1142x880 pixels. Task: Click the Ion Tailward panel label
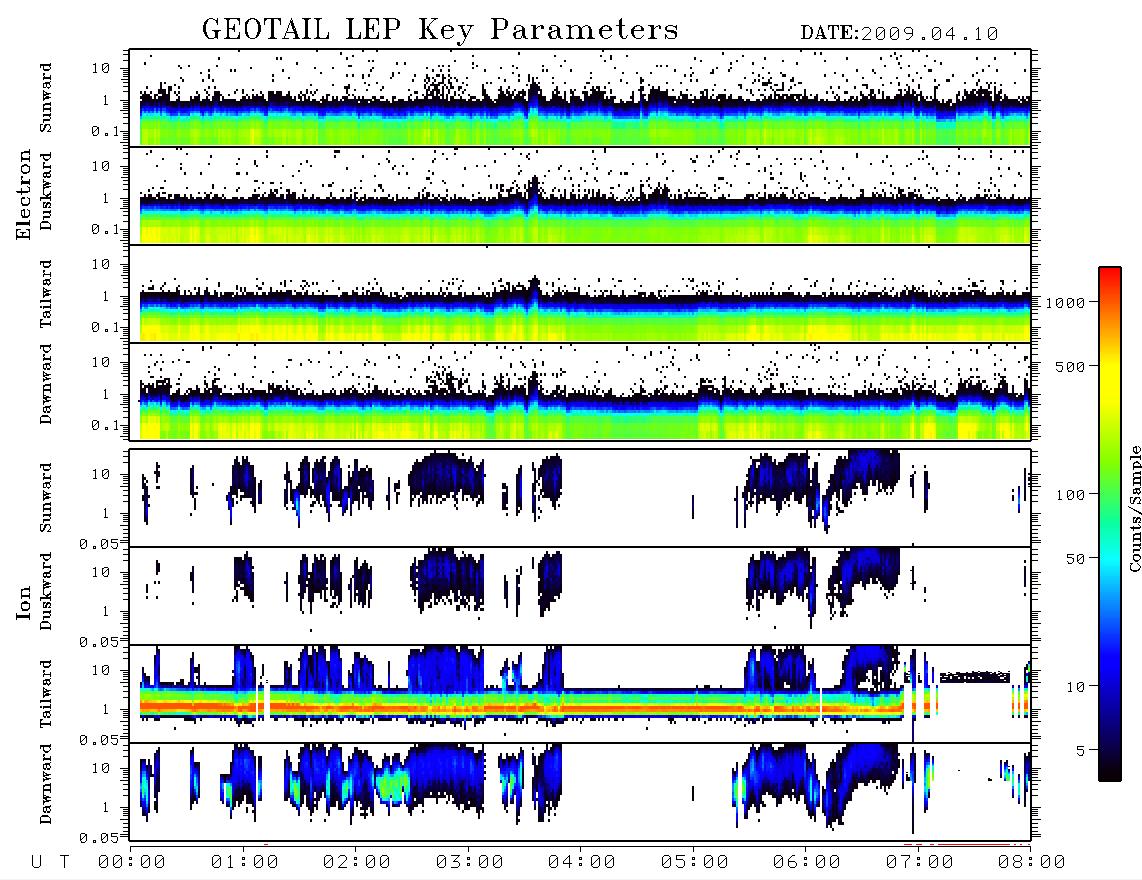click(46, 694)
